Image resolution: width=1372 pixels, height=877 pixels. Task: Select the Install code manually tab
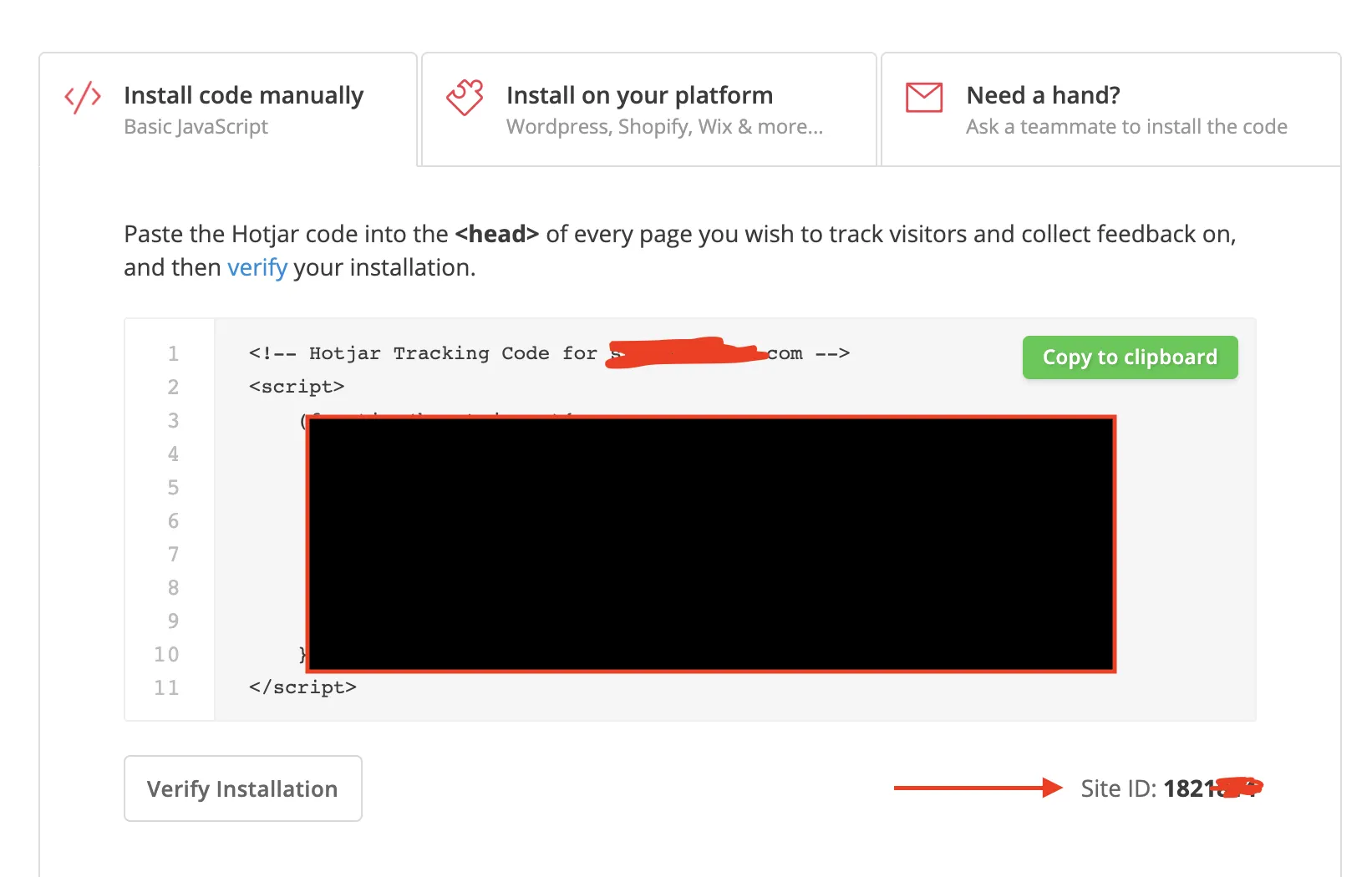pyautogui.click(x=228, y=109)
